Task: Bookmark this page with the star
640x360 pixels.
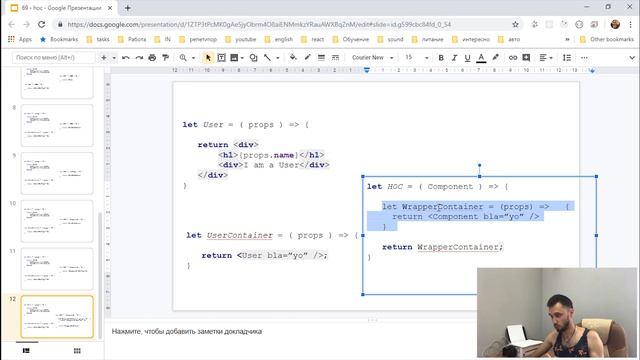Action: (x=516, y=24)
